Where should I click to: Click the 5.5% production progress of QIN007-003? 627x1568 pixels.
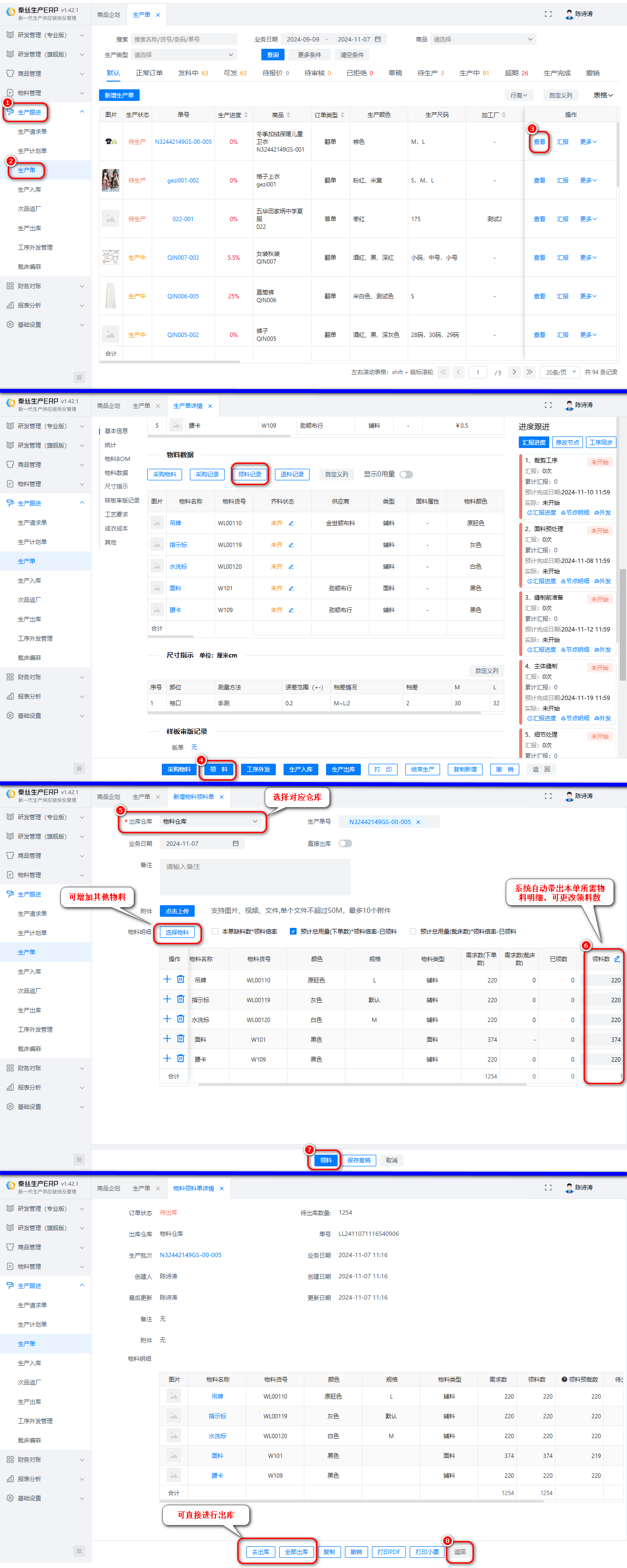[x=233, y=257]
